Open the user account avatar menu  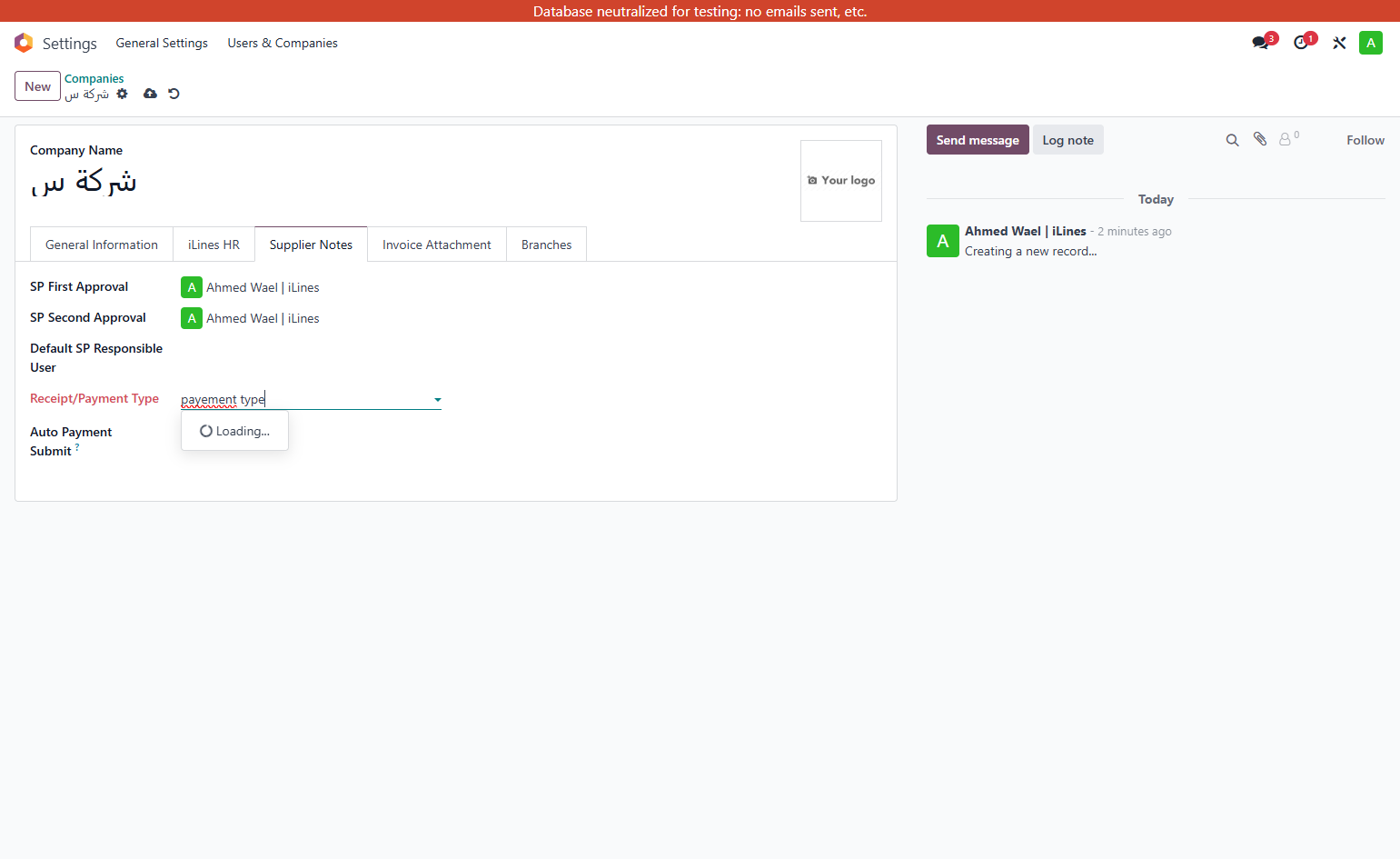[x=1371, y=43]
